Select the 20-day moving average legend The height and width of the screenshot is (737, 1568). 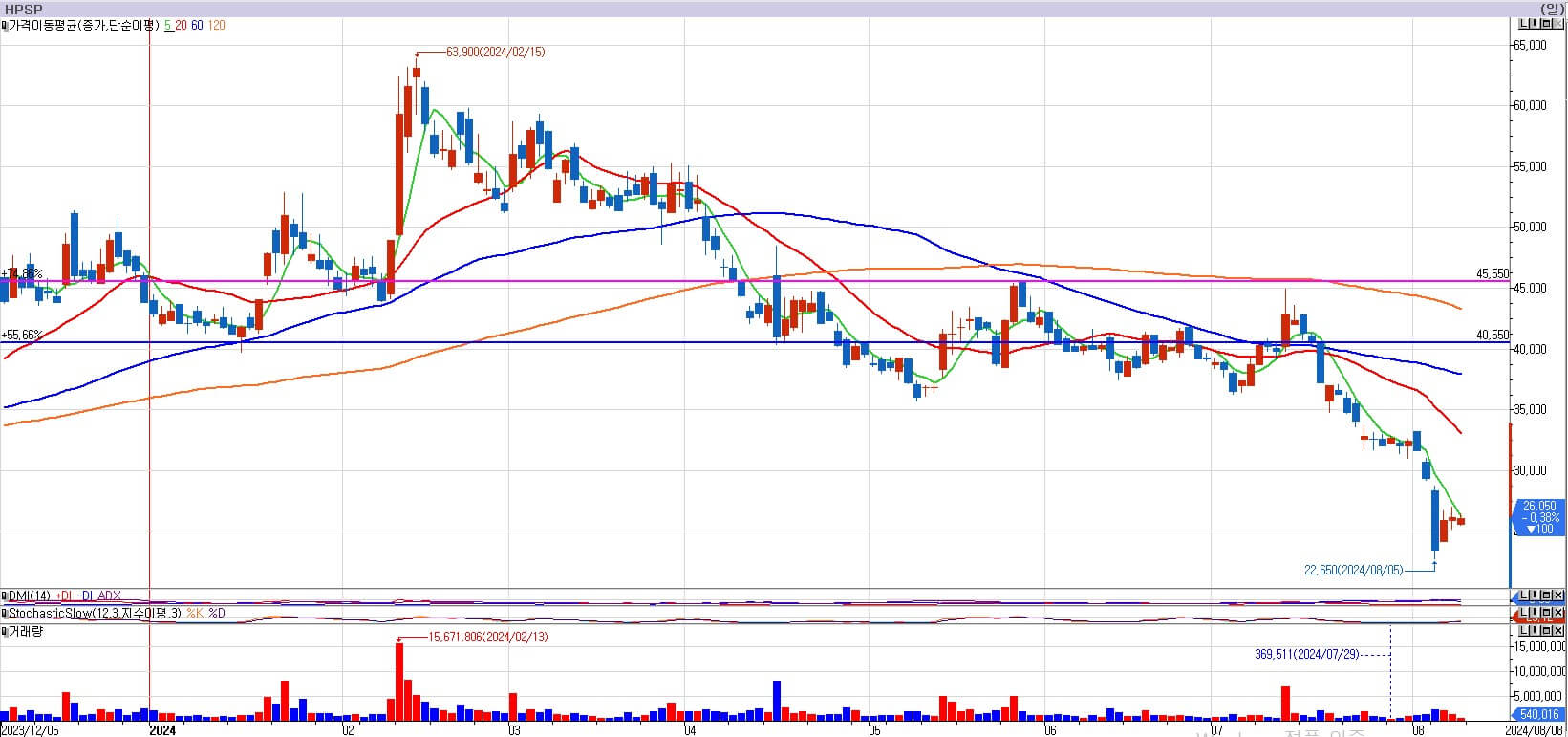pos(181,25)
